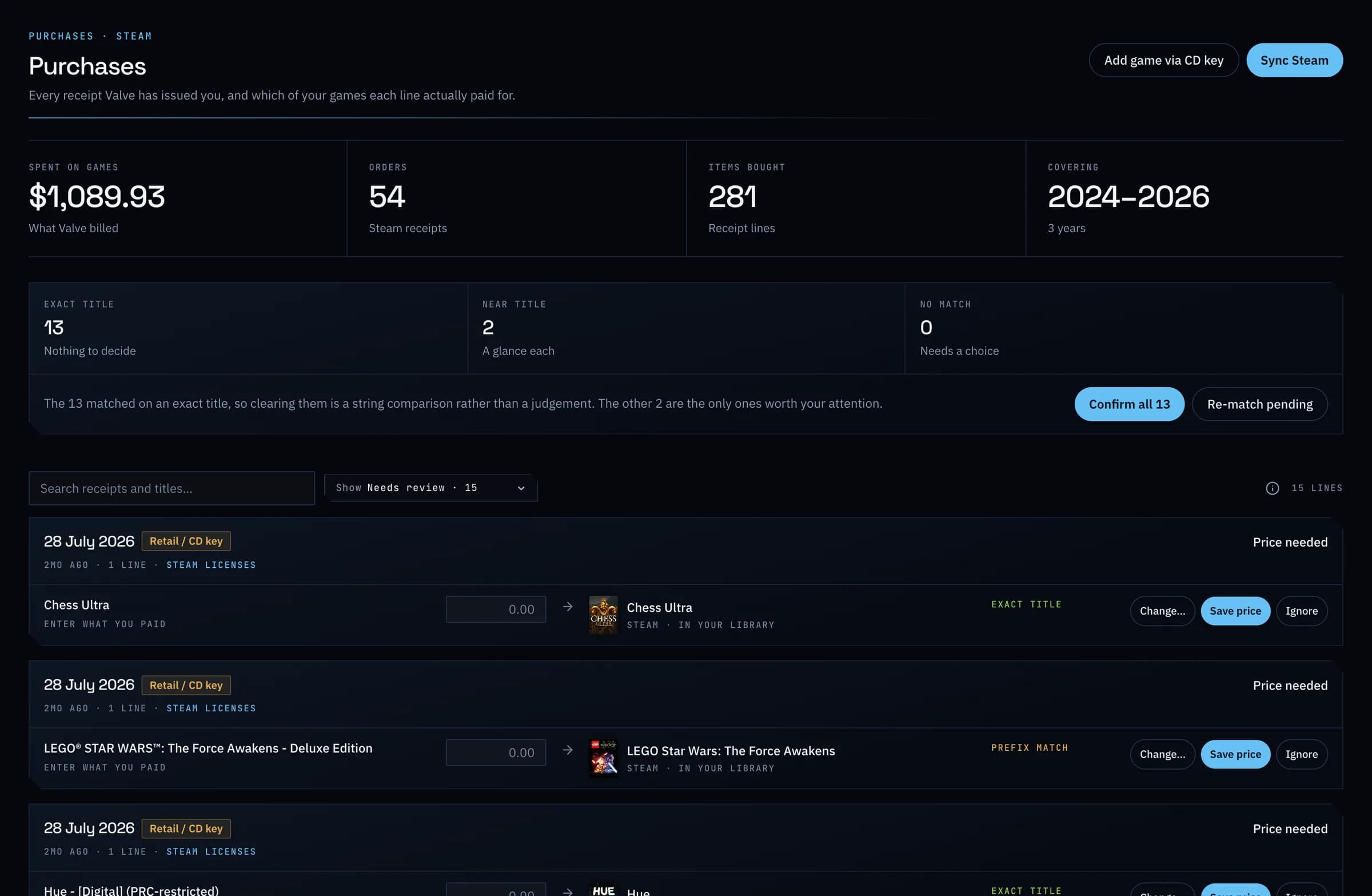Click the info icon beside 15 LINES
The width and height of the screenshot is (1372, 896).
tap(1273, 488)
